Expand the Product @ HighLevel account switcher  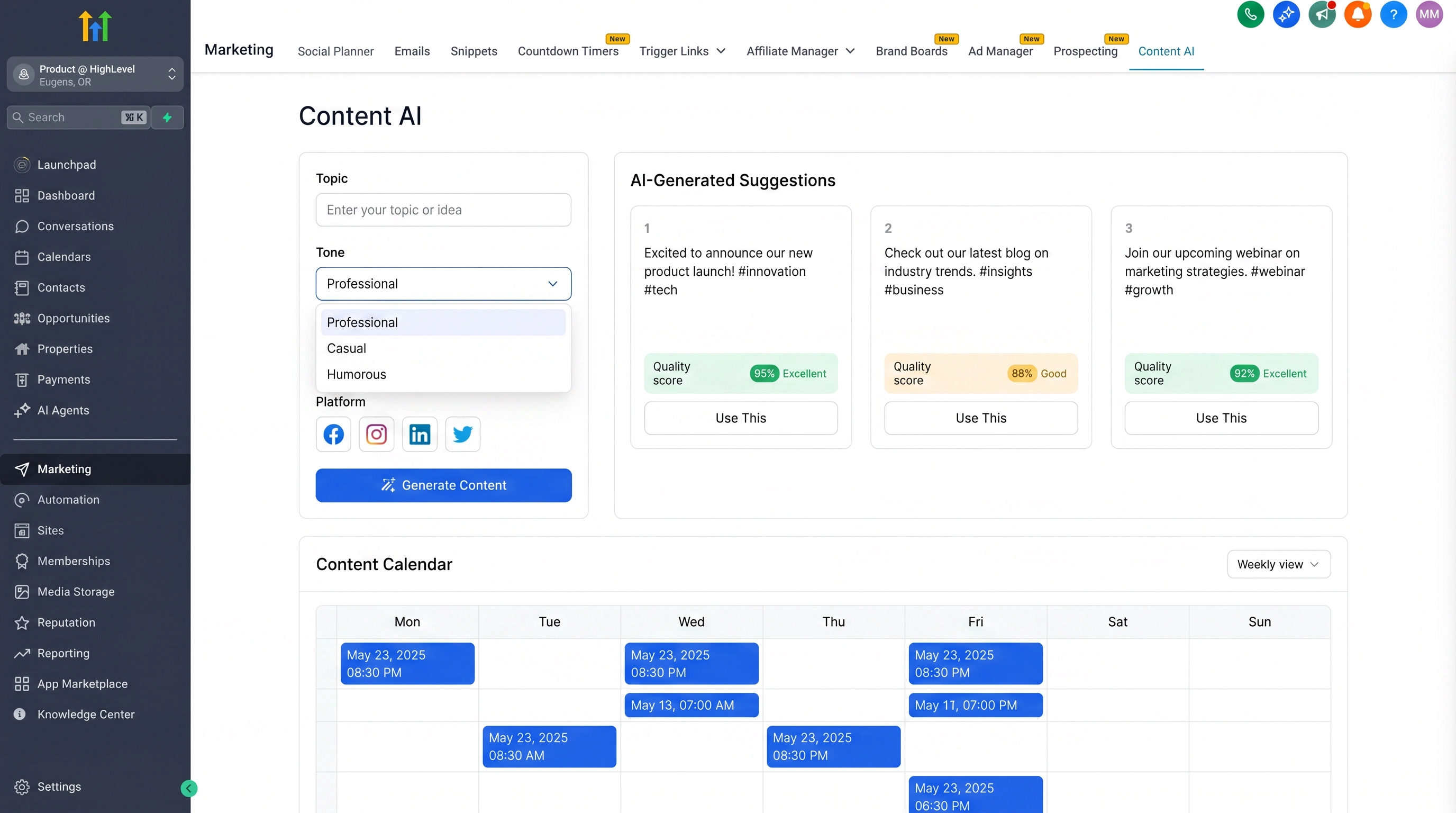[95, 74]
